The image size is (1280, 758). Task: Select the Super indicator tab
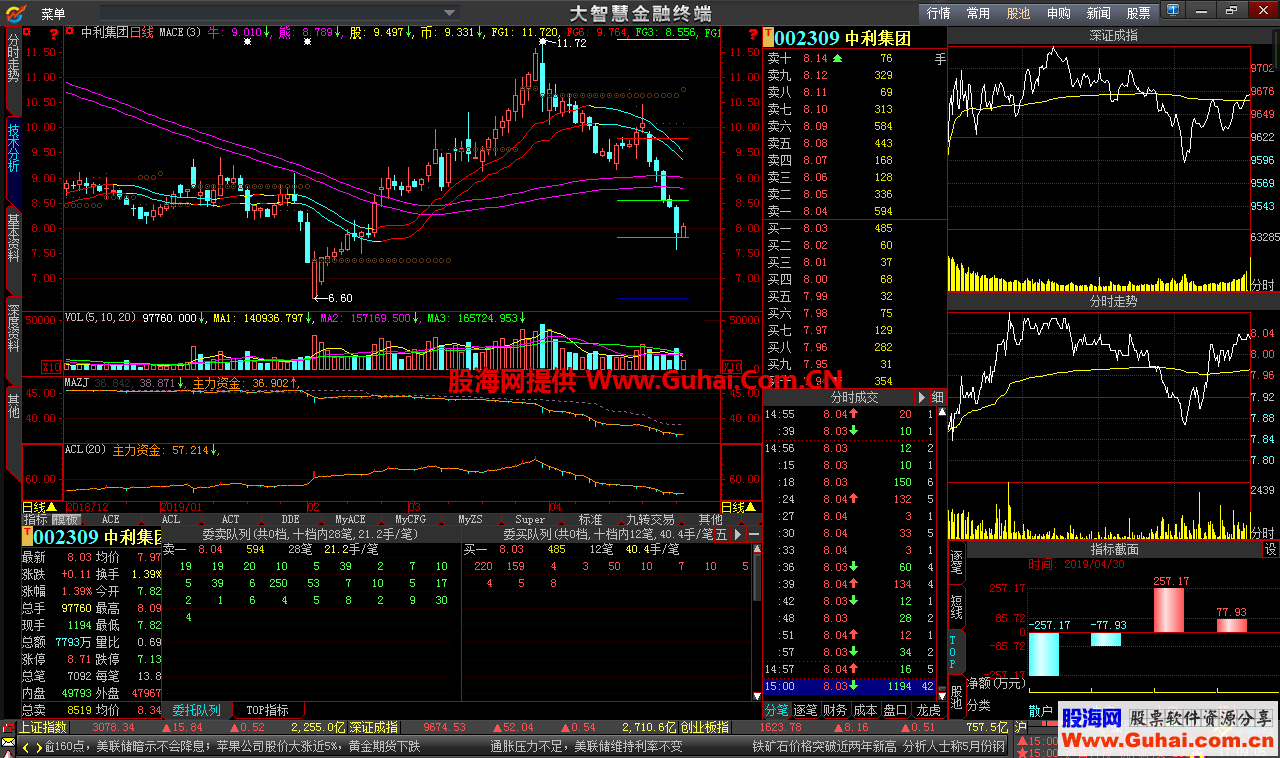point(530,520)
